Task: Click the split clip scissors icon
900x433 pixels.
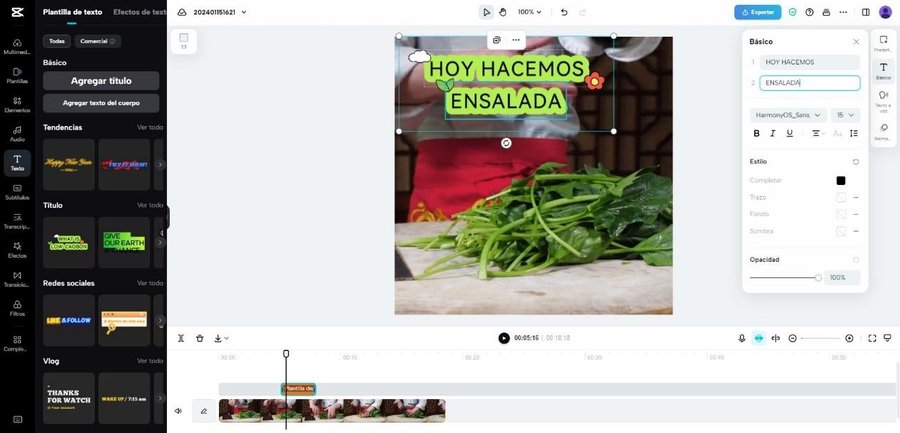Action: [x=181, y=338]
